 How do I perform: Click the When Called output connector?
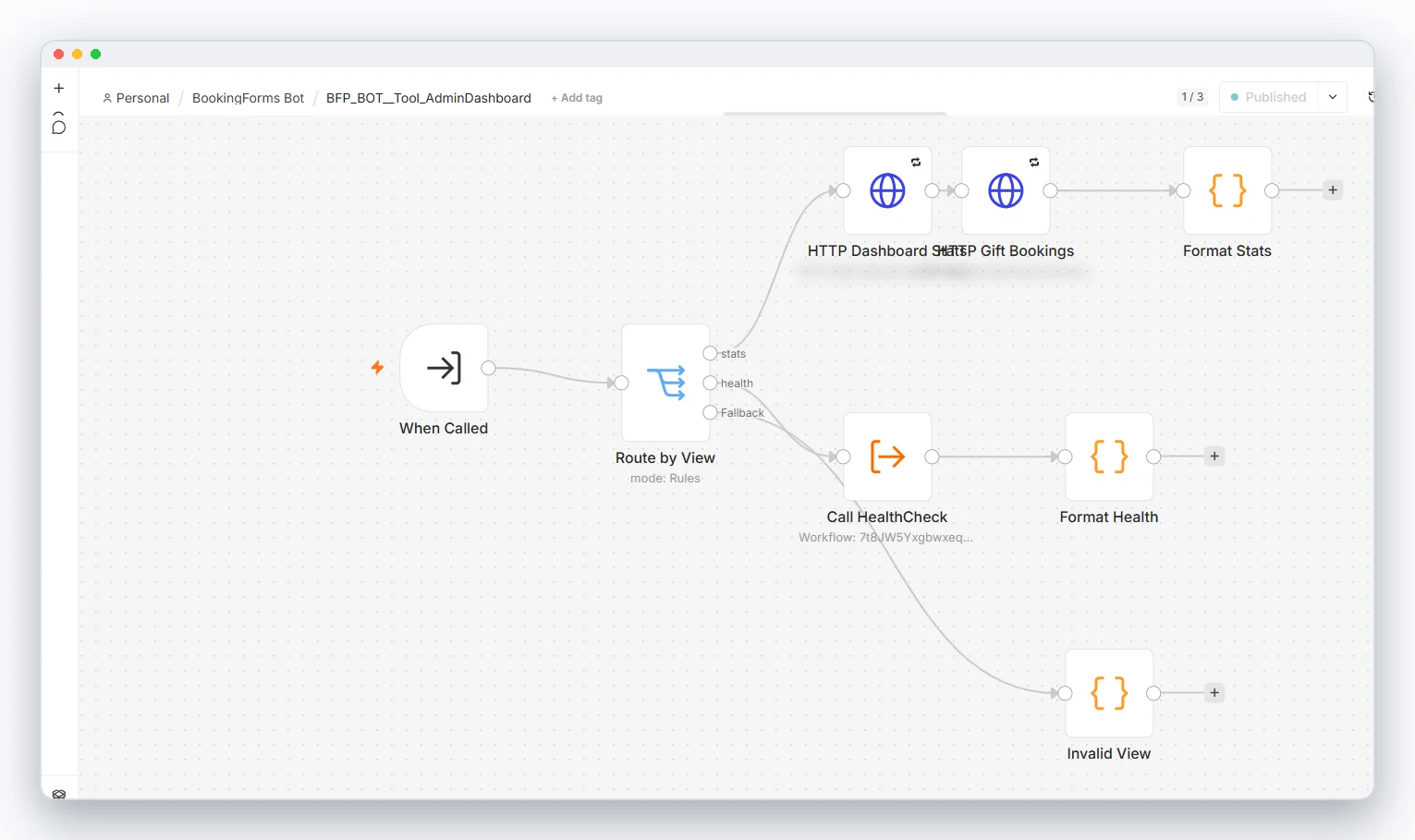coord(488,368)
